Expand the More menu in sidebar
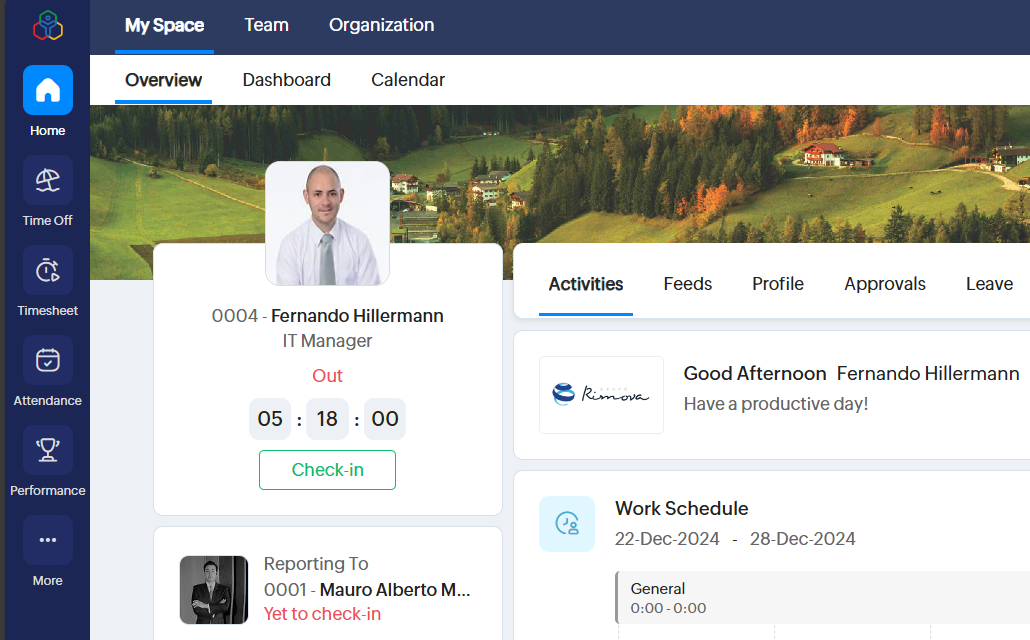1030x640 pixels. (x=48, y=541)
